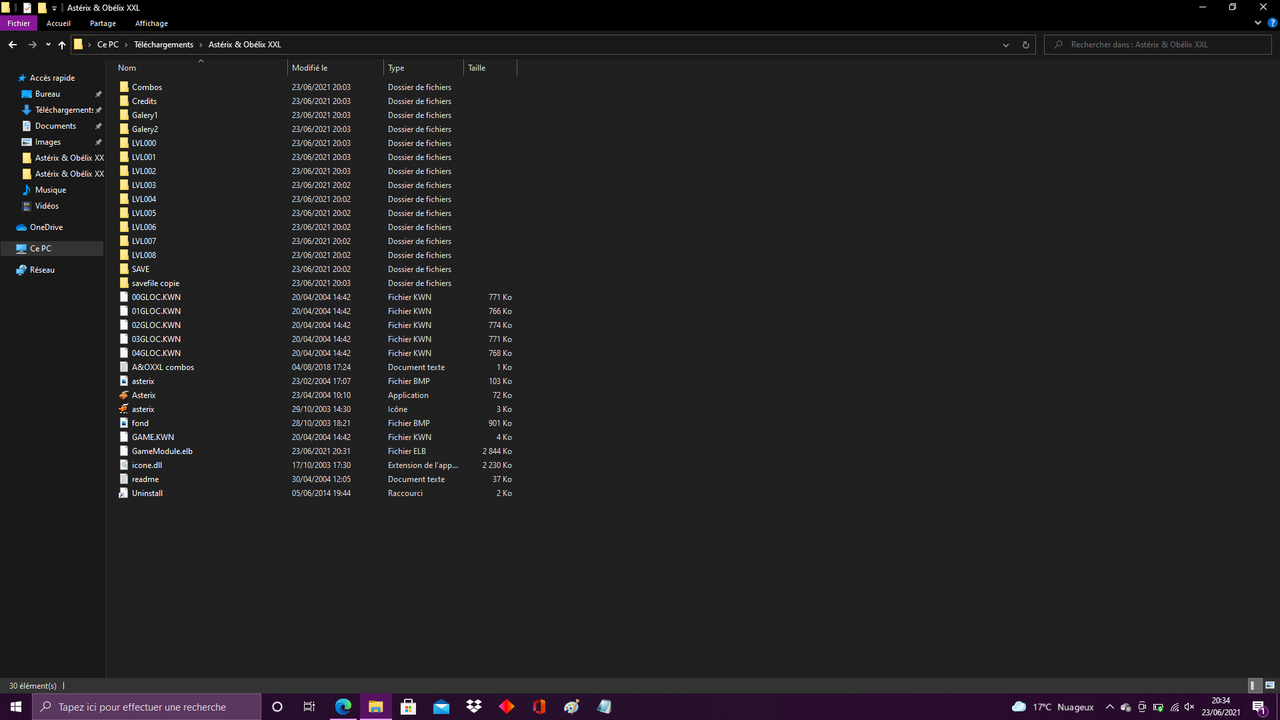This screenshot has width=1280, height=720.
Task: Sort by the Modifié le column header
Action: pos(336,68)
